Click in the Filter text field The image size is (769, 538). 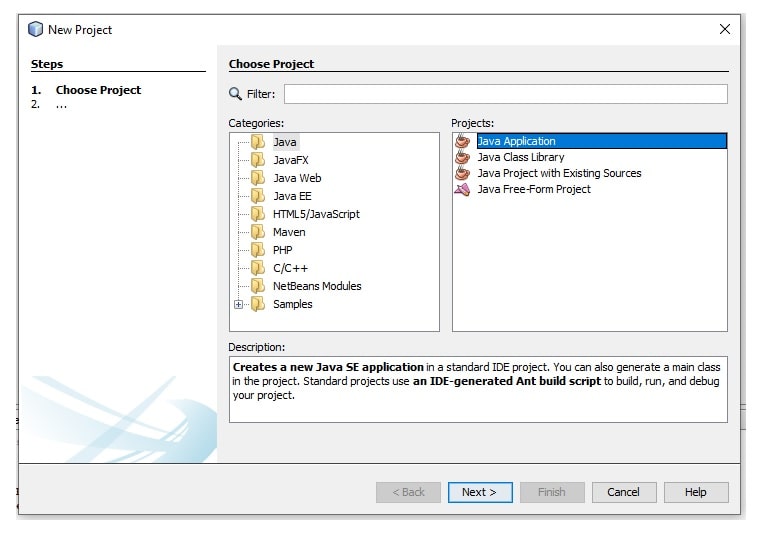click(506, 94)
